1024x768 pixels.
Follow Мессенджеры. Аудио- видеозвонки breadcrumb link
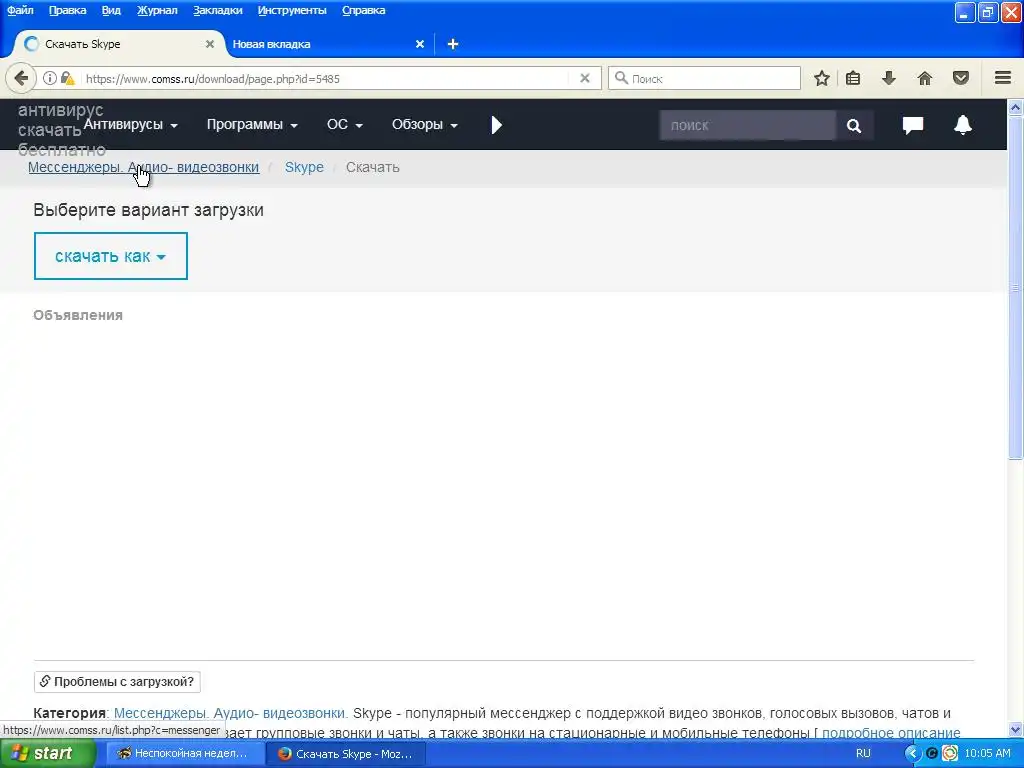tap(143, 167)
